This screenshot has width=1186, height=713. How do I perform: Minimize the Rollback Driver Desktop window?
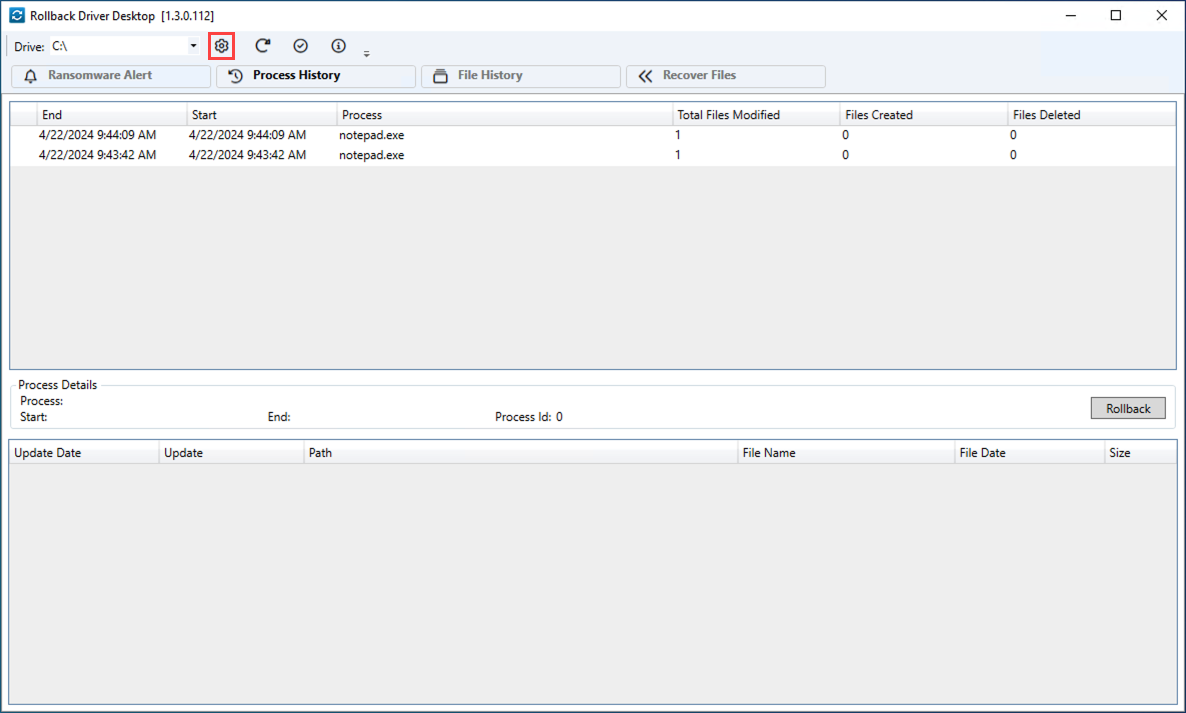click(1071, 15)
